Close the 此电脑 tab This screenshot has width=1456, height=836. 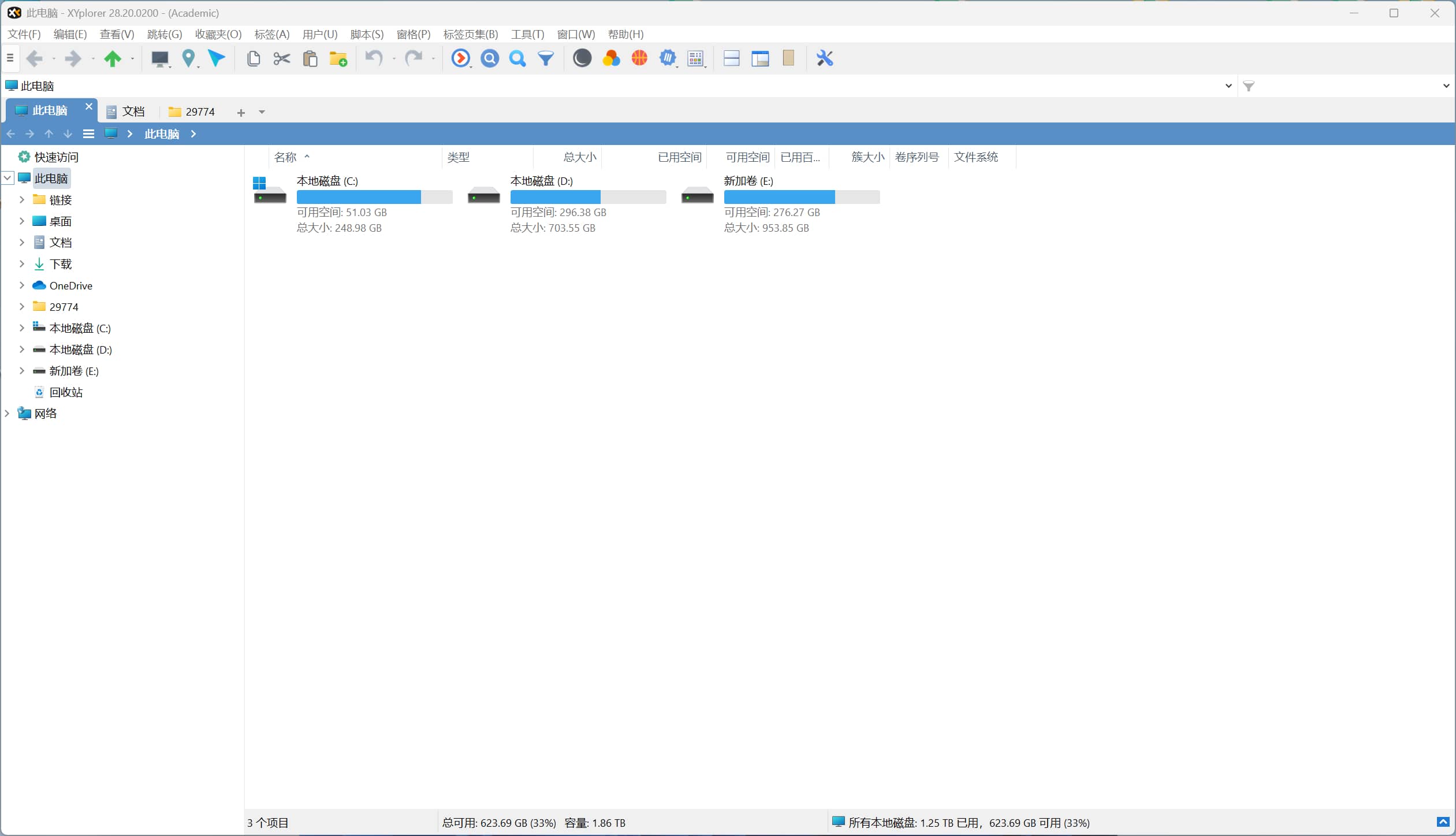[88, 107]
